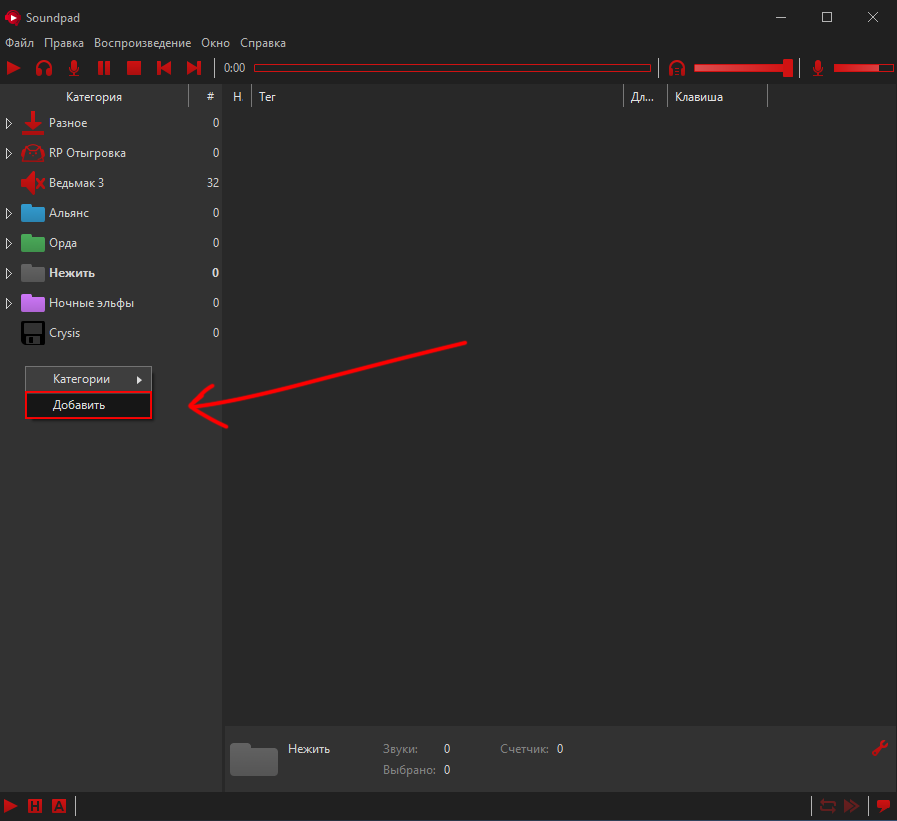The image size is (897, 821).
Task: Skip to next sound
Action: [194, 68]
